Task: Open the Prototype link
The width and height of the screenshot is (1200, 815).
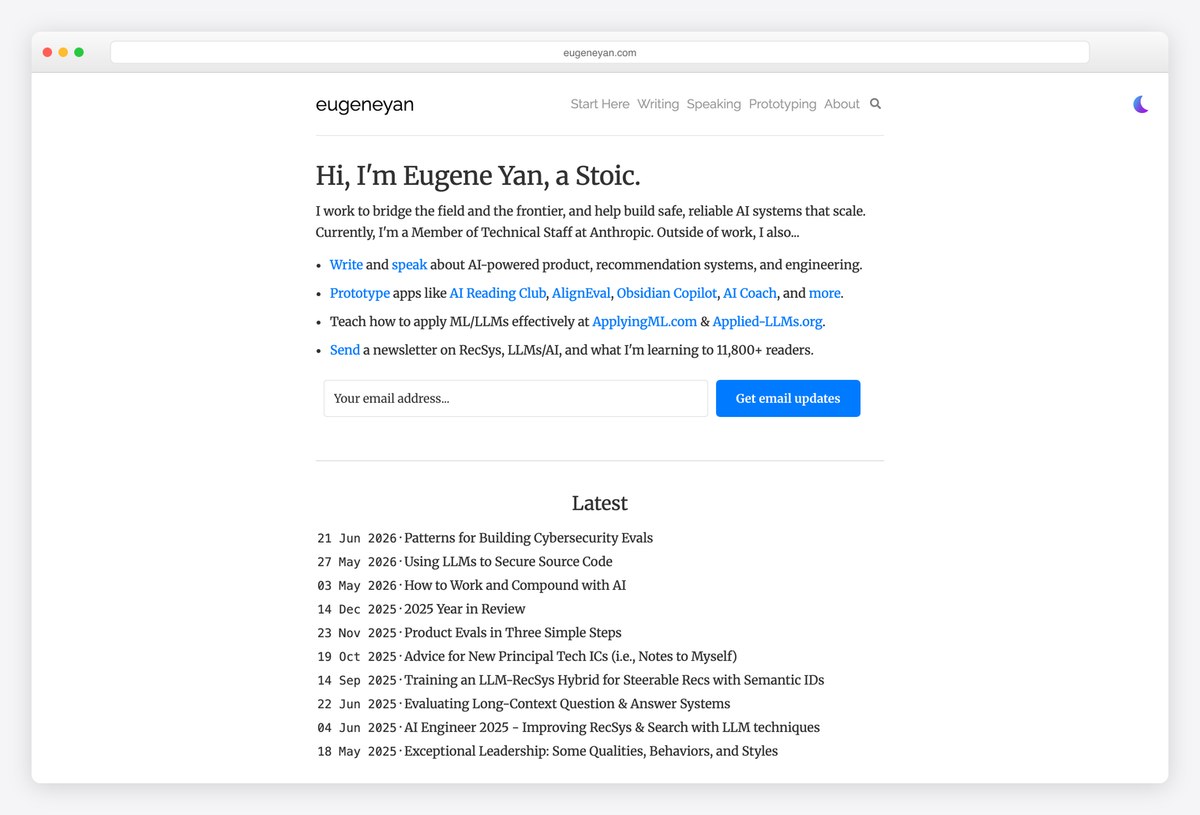Action: tap(360, 293)
